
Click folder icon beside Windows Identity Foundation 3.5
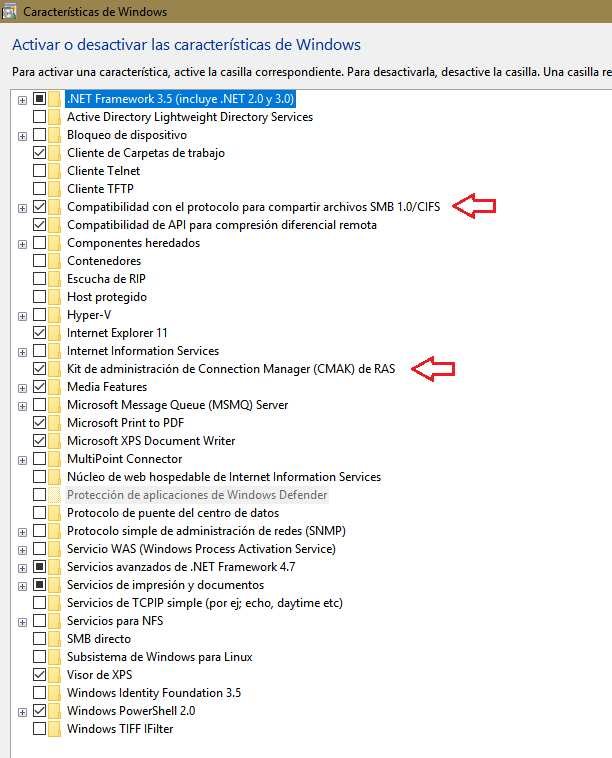(55, 693)
